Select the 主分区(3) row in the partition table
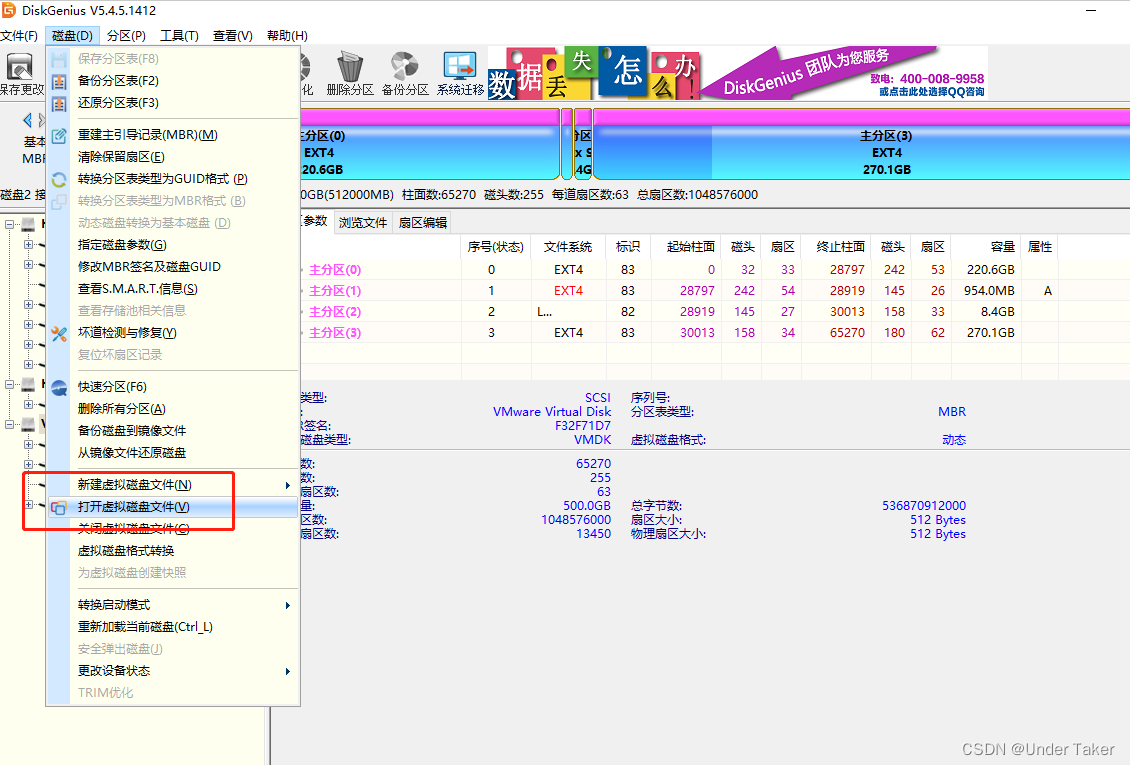Screen dimensions: 1130x765 point(678,333)
